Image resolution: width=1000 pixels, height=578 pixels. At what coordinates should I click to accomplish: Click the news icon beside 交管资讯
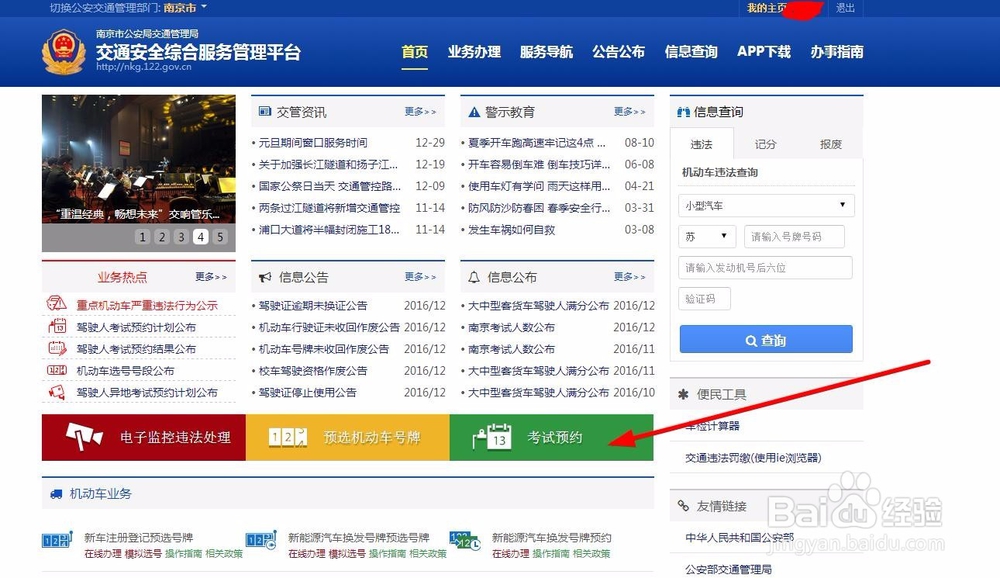pos(264,111)
